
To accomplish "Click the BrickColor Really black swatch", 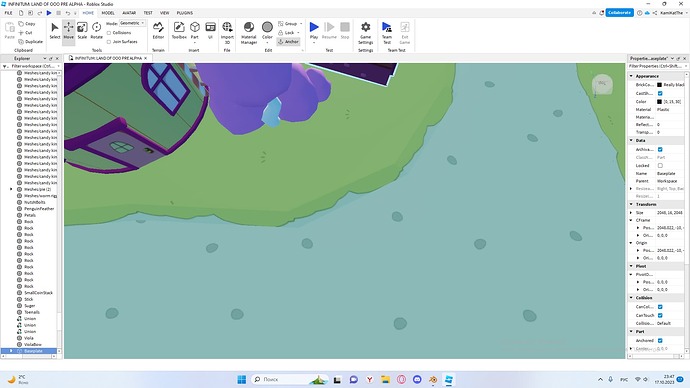I will pyautogui.click(x=659, y=84).
